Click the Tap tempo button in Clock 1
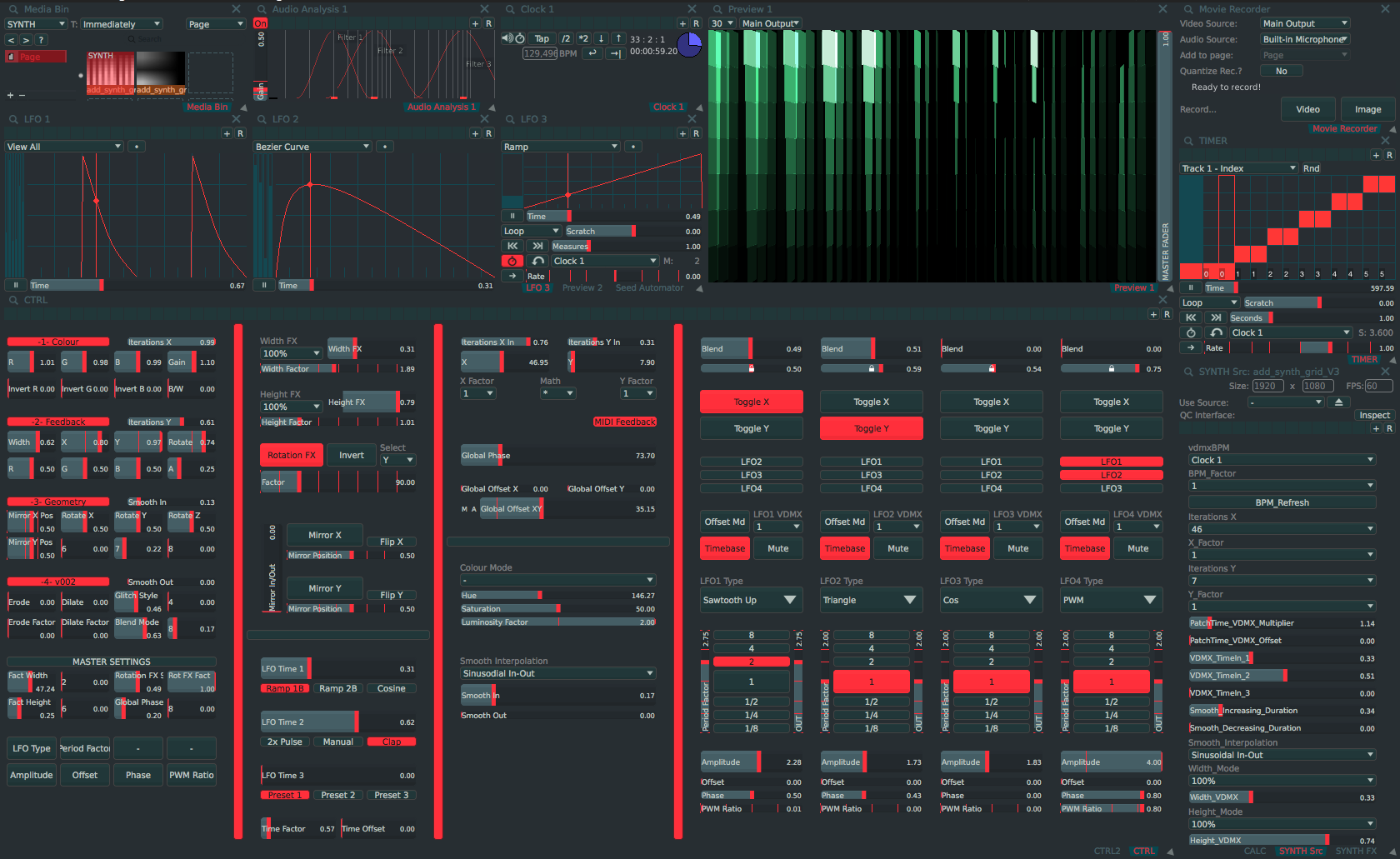1400x859 pixels. pos(542,37)
